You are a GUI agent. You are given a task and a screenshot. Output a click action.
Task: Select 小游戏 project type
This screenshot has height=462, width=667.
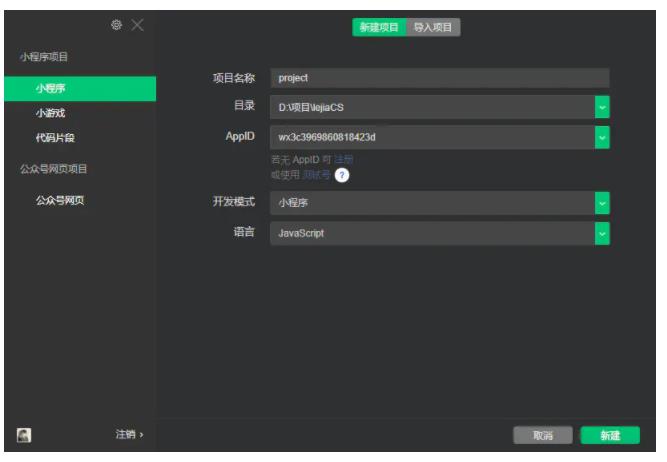pyautogui.click(x=51, y=113)
